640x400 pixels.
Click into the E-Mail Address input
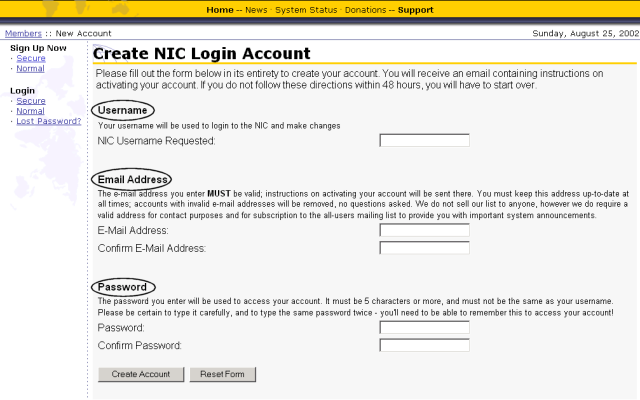[424, 230]
